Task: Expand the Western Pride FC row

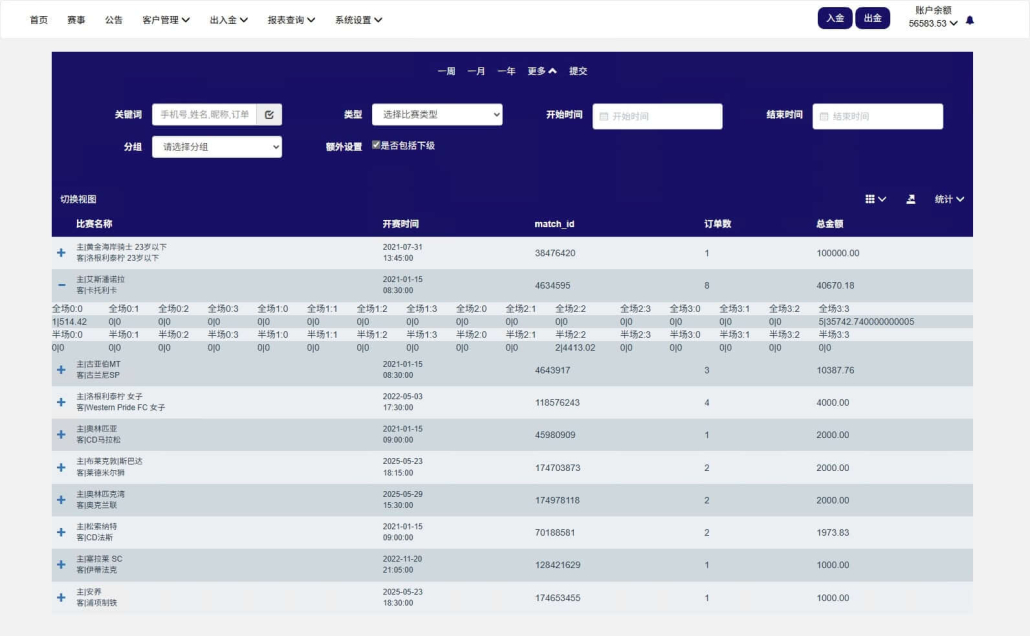Action: 61,402
